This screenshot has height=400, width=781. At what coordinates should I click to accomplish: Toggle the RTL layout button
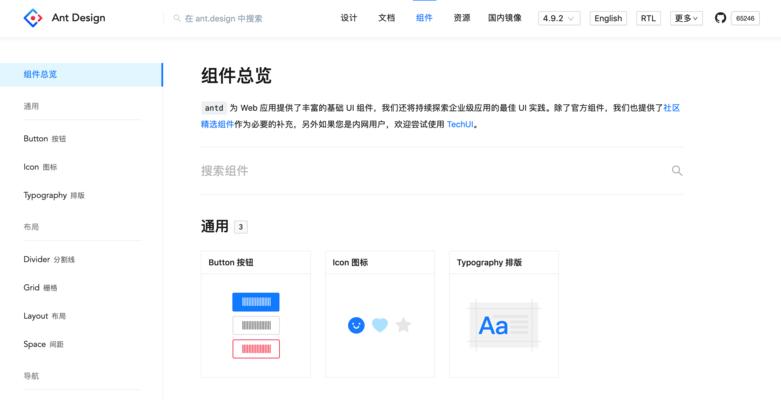648,18
